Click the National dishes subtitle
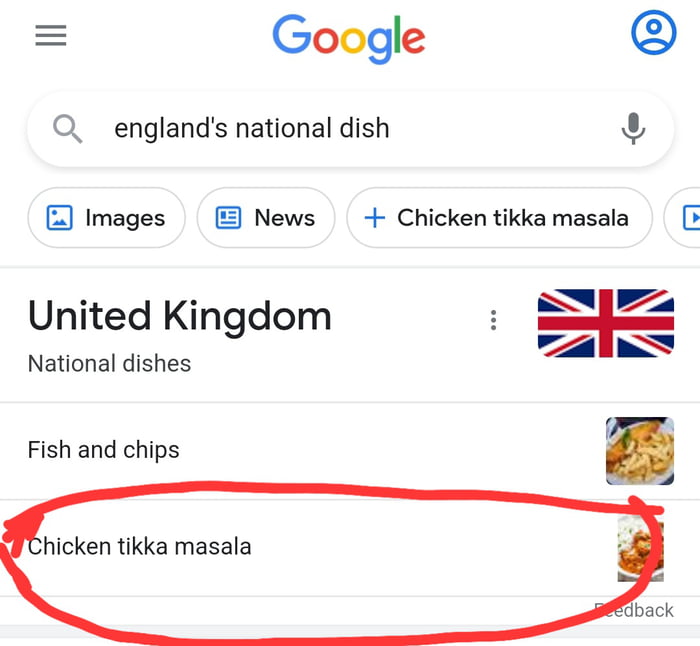 click(109, 364)
